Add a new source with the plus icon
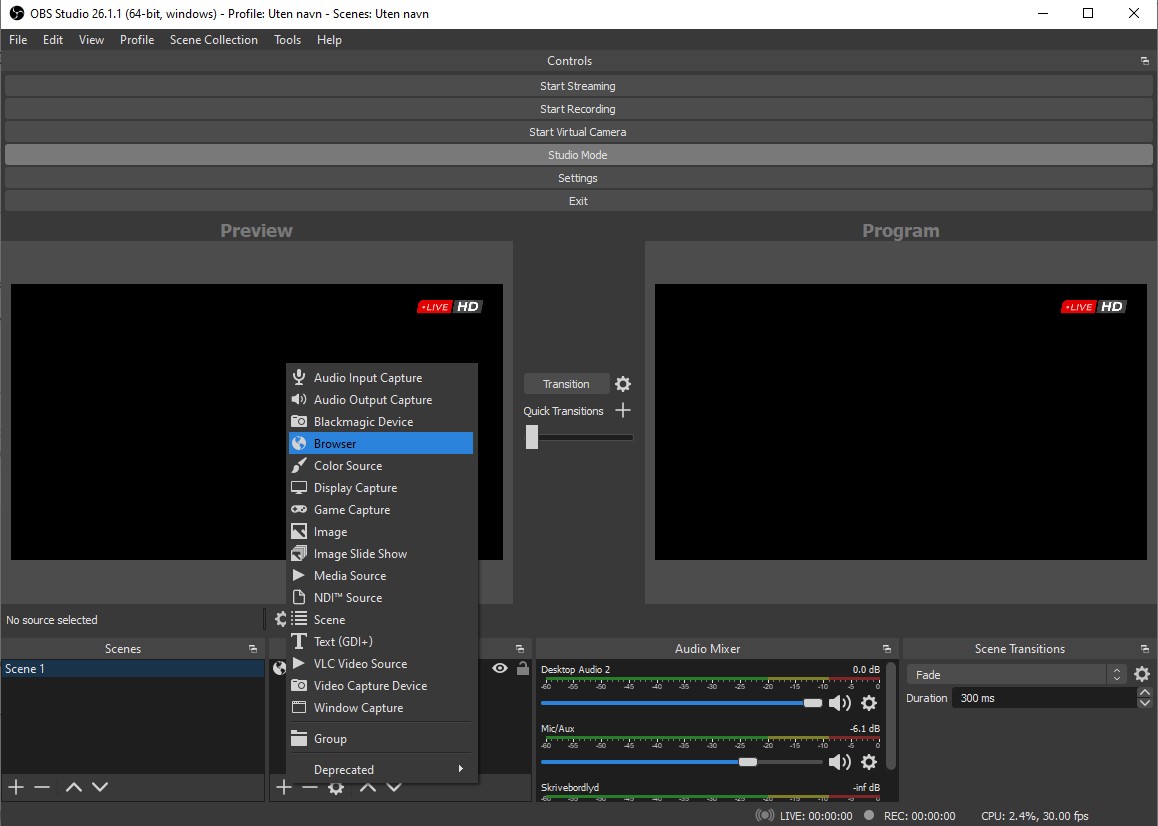The image size is (1158, 826). coord(284,788)
